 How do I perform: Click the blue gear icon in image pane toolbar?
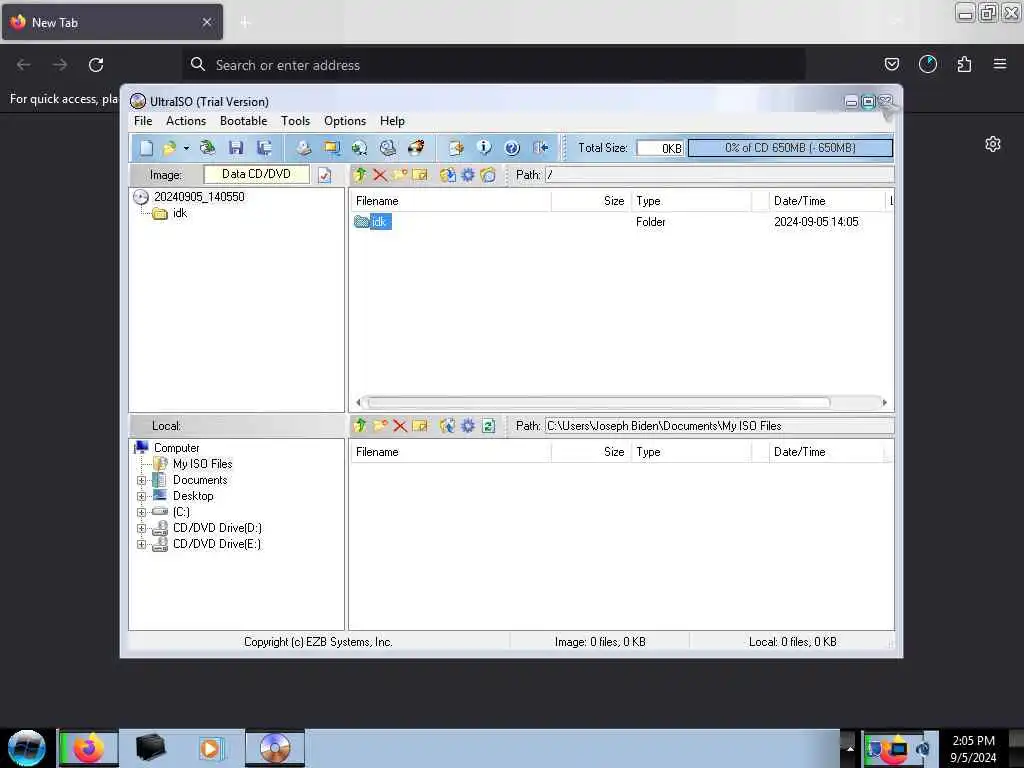click(x=468, y=175)
